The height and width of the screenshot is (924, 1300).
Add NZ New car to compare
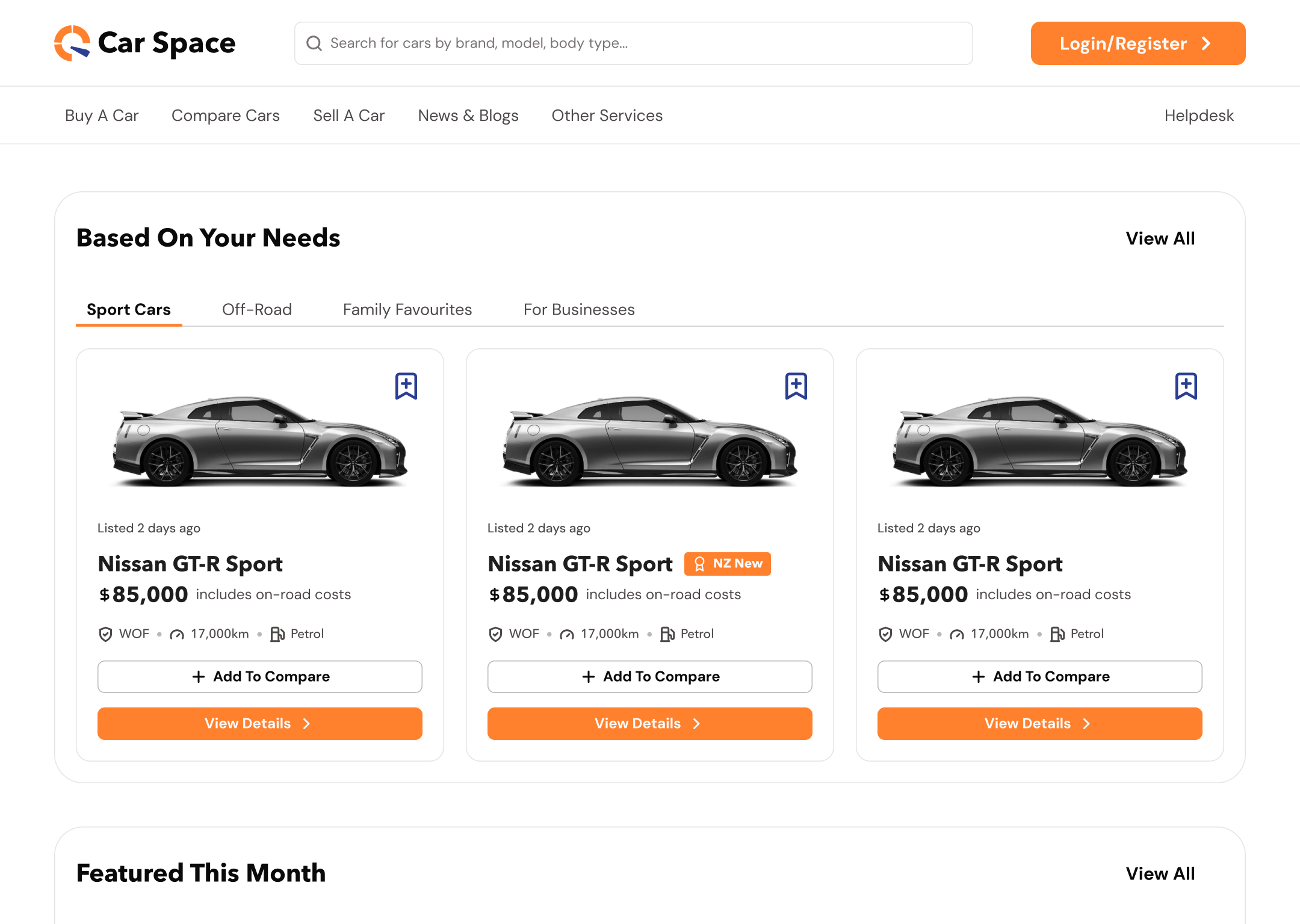(x=650, y=677)
